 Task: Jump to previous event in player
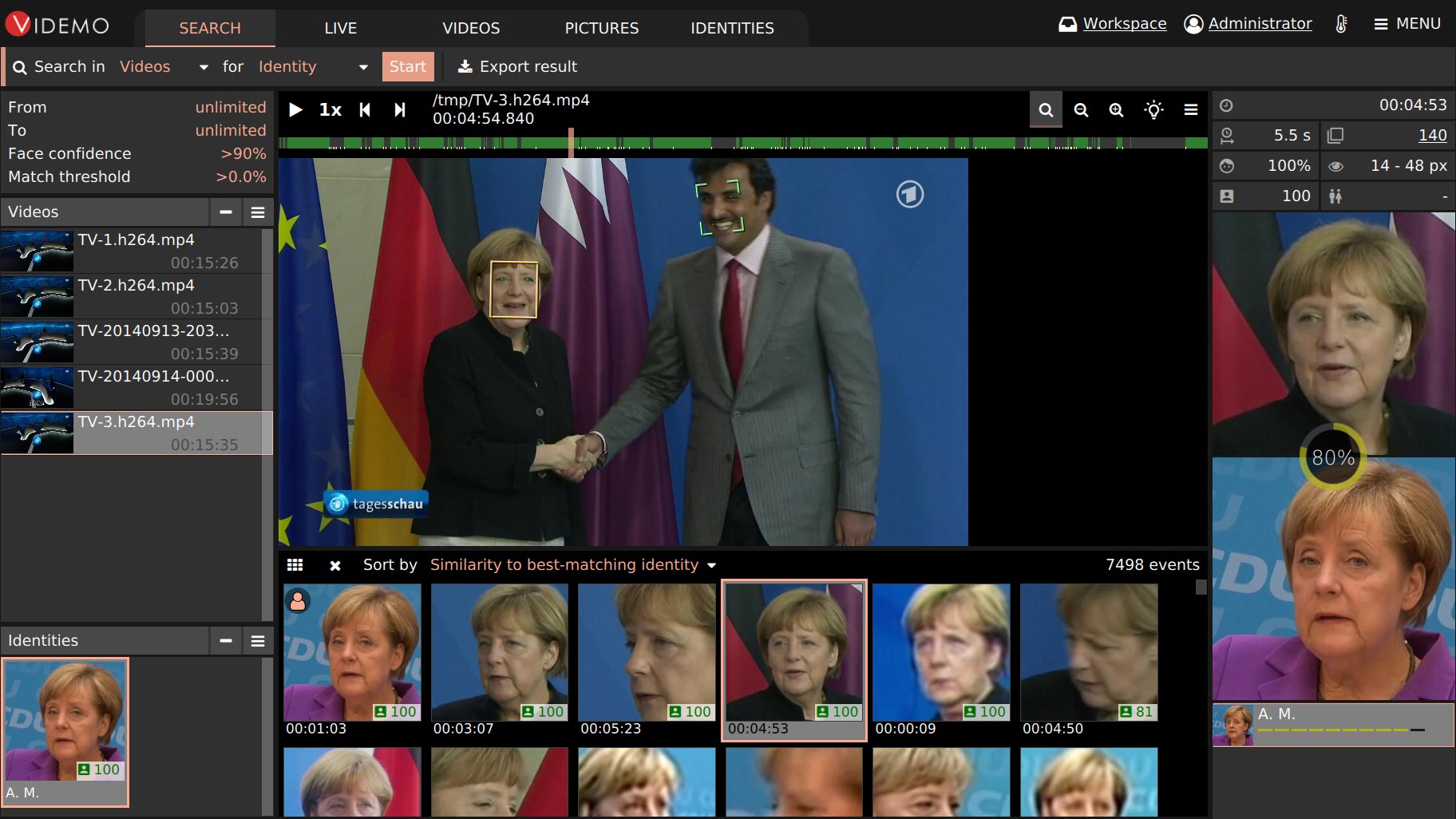pyautogui.click(x=365, y=110)
